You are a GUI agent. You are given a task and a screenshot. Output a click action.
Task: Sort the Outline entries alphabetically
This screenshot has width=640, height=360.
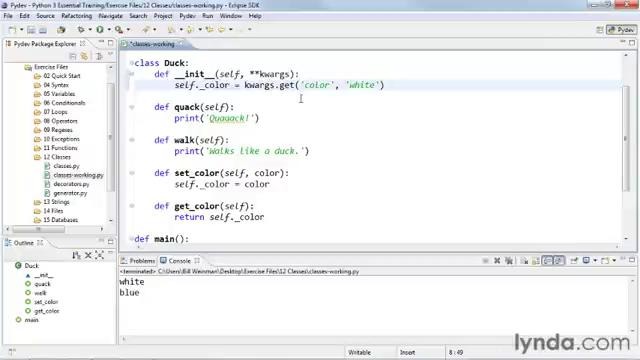(x=76, y=255)
